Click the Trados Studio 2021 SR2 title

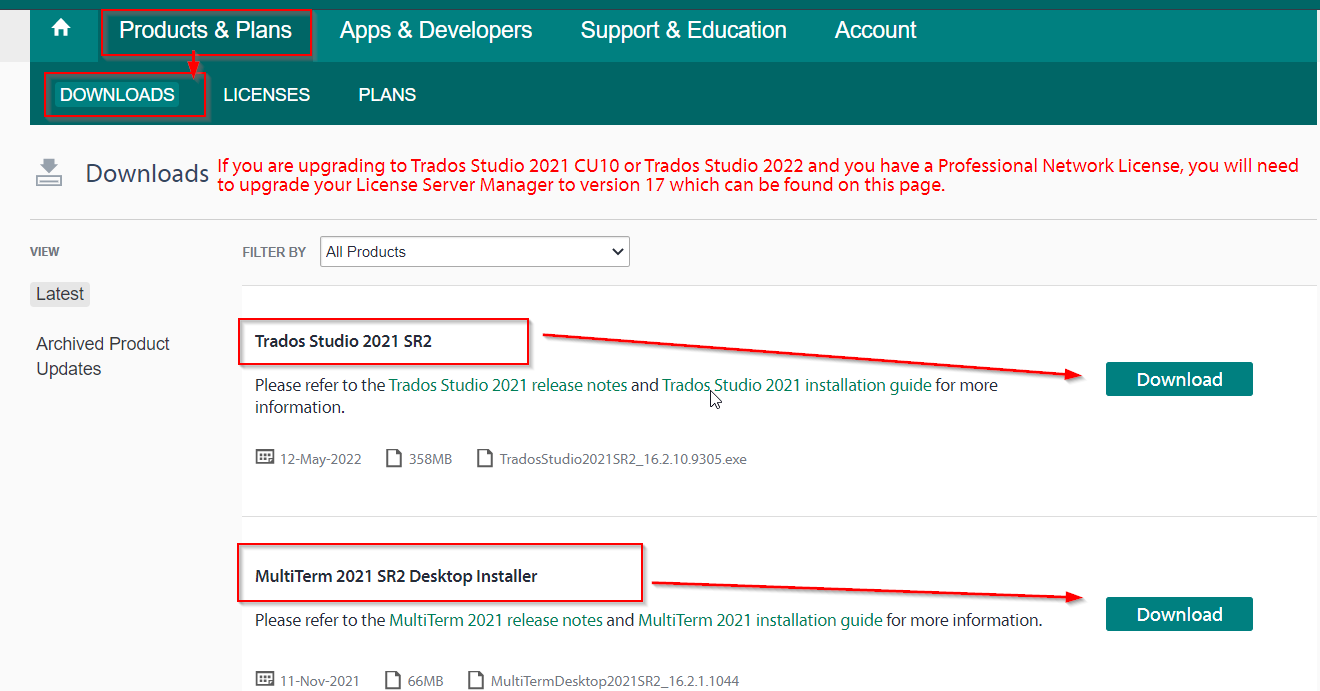point(343,341)
